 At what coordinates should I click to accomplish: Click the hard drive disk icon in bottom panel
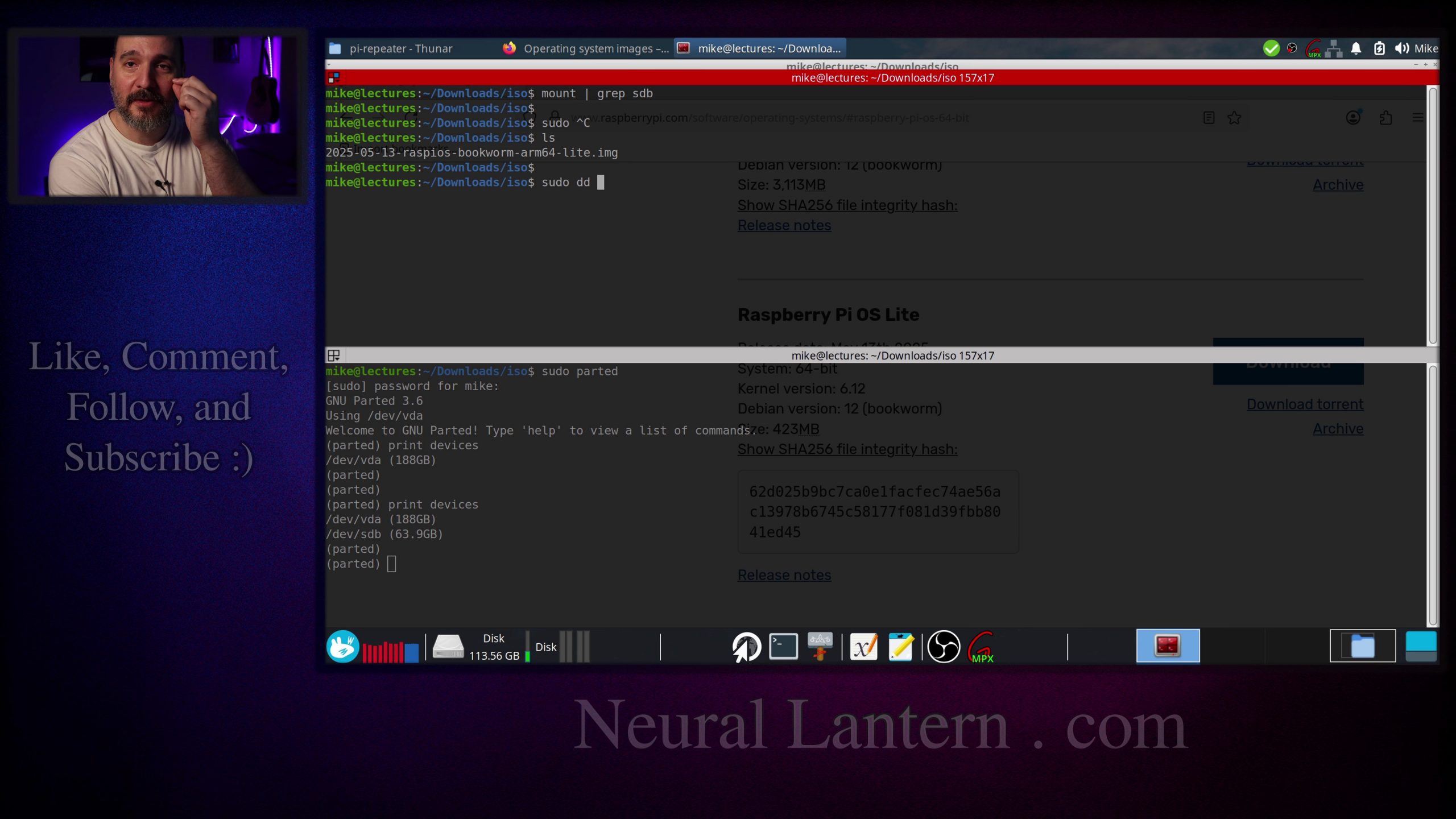pyautogui.click(x=448, y=647)
